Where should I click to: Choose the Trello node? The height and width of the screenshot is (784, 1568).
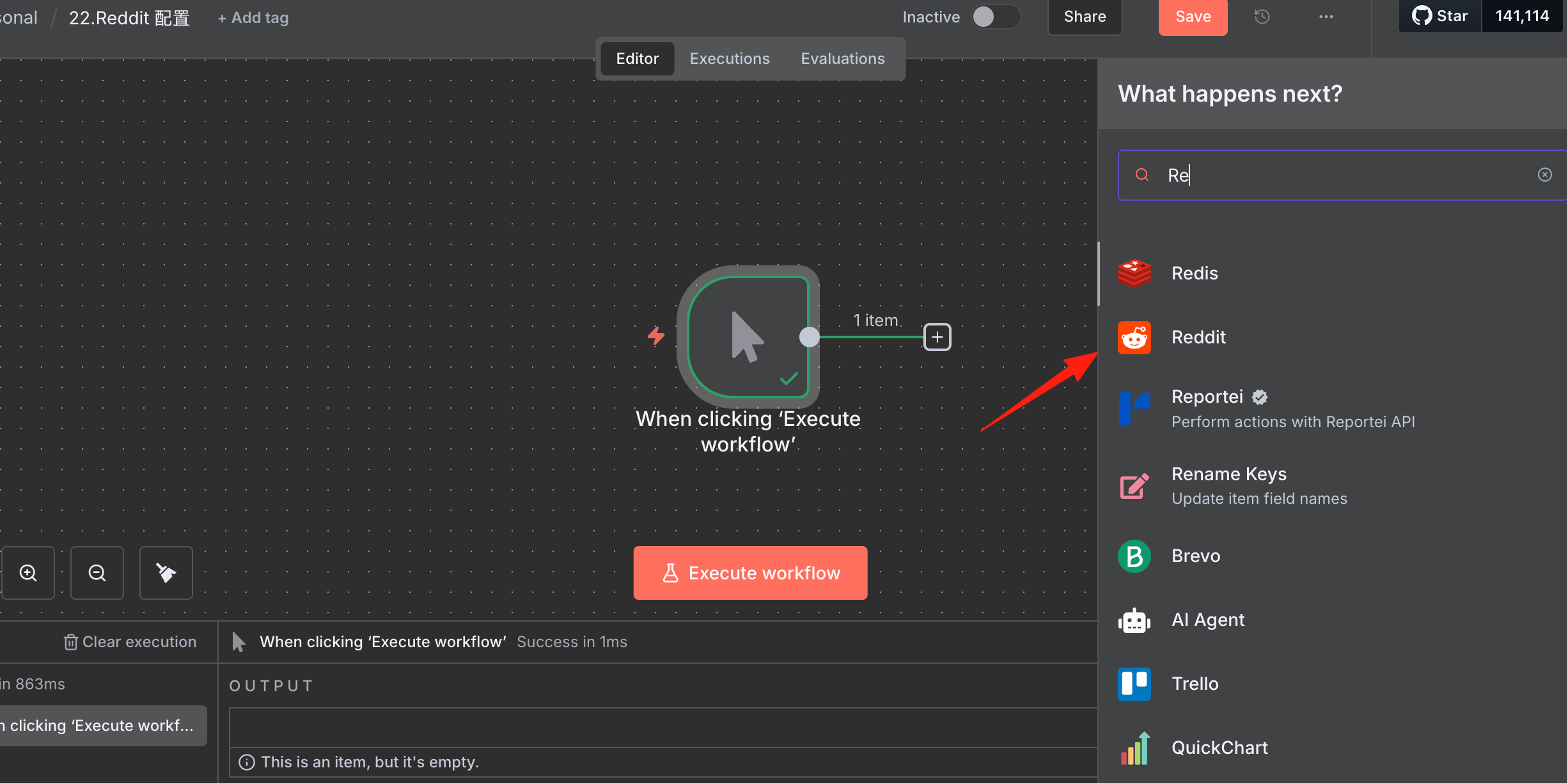tap(1333, 684)
